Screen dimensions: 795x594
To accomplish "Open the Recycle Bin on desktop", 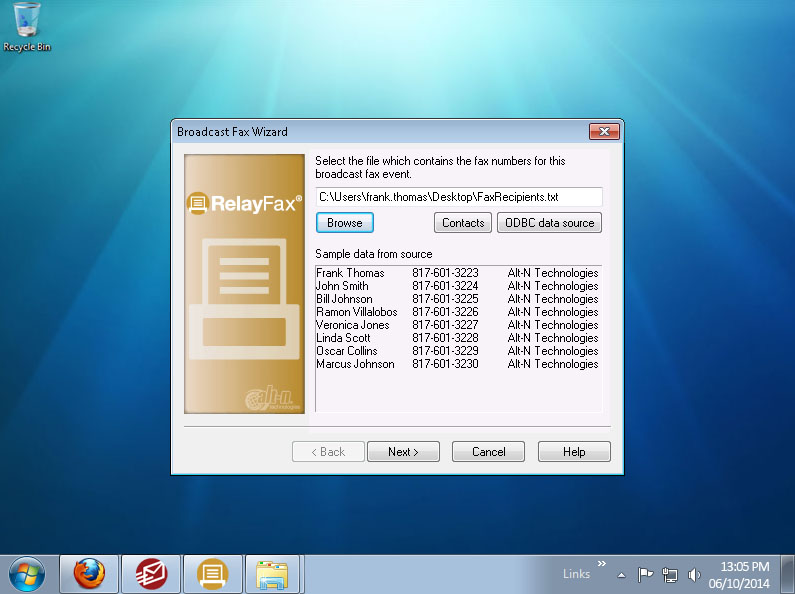I will 26,24.
